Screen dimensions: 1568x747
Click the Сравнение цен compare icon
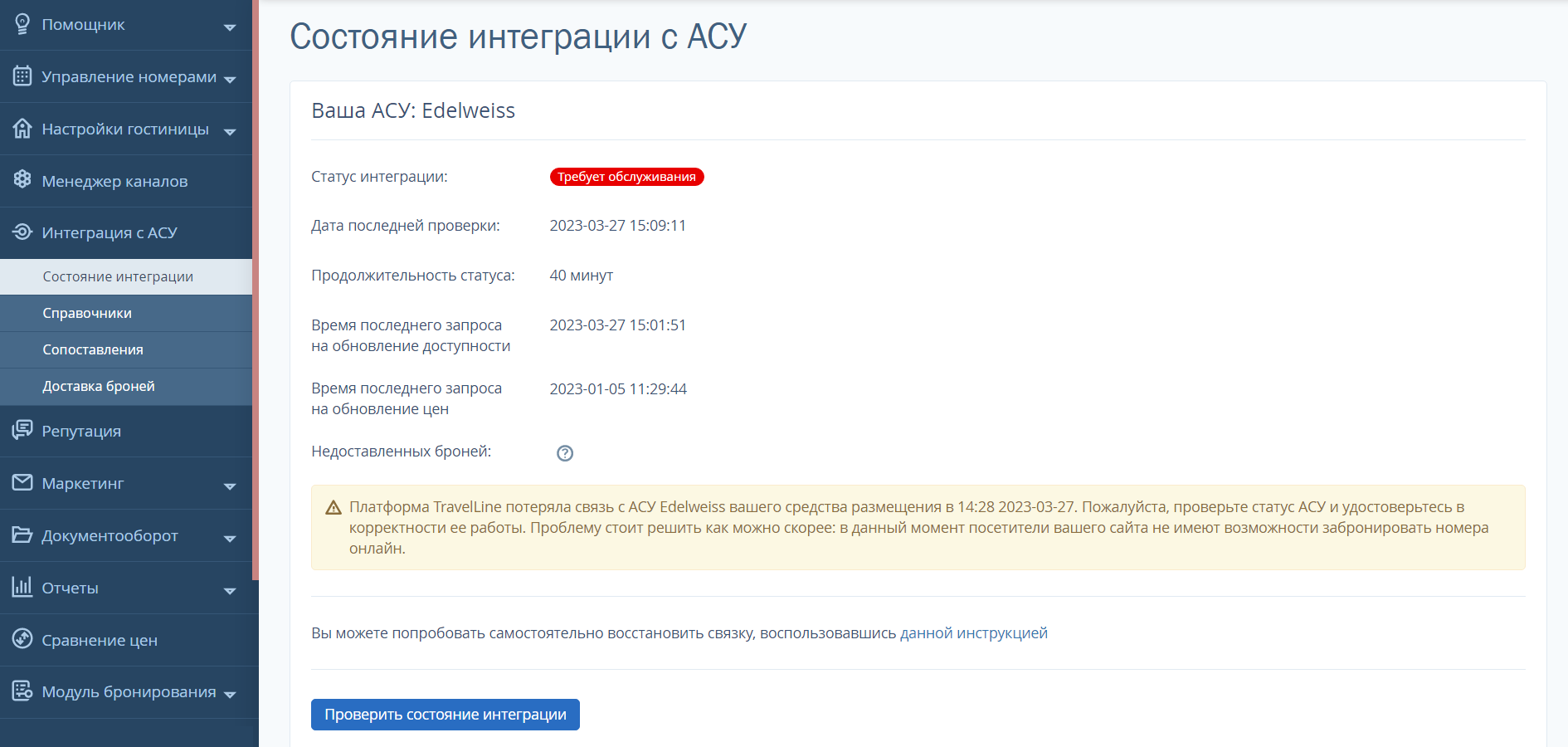[x=22, y=639]
